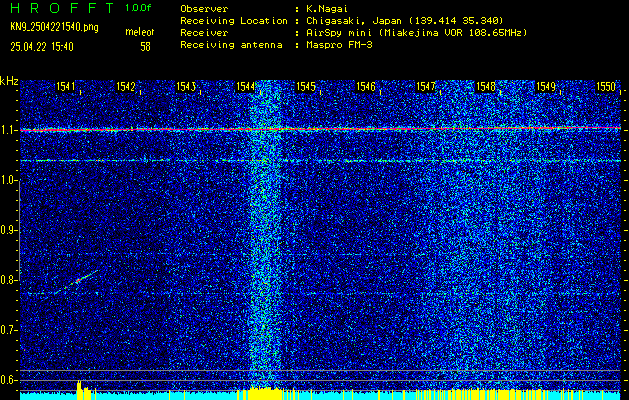Click the date stamp 25.04.22 15:40
Viewport: 629px width, 400px height.
[42, 47]
